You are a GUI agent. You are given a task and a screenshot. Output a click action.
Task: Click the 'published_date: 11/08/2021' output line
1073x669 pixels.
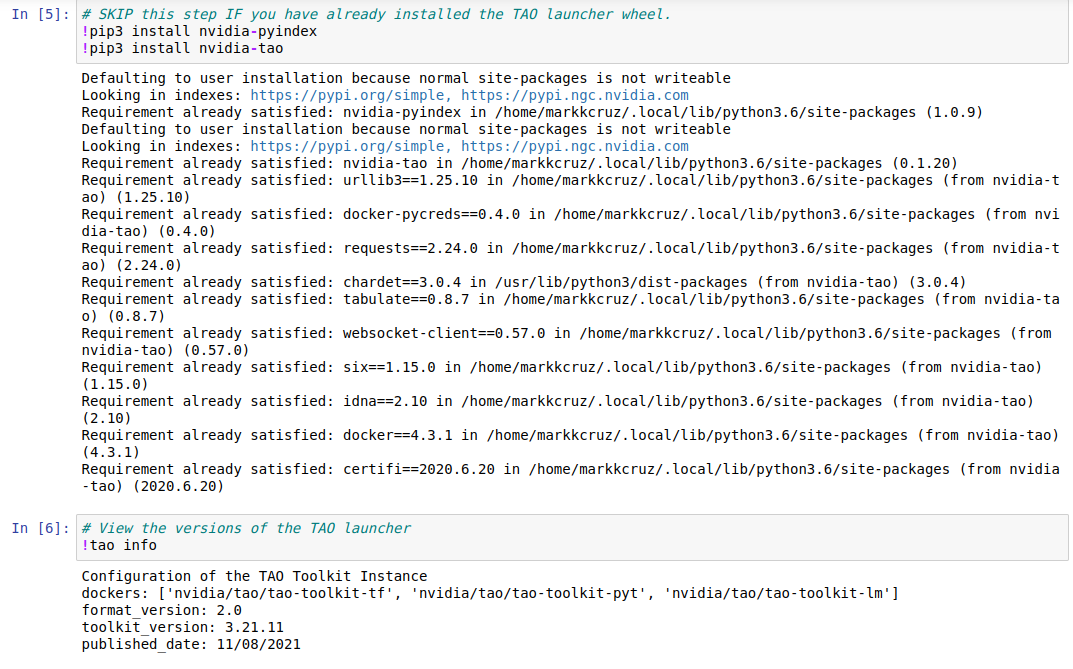[191, 644]
